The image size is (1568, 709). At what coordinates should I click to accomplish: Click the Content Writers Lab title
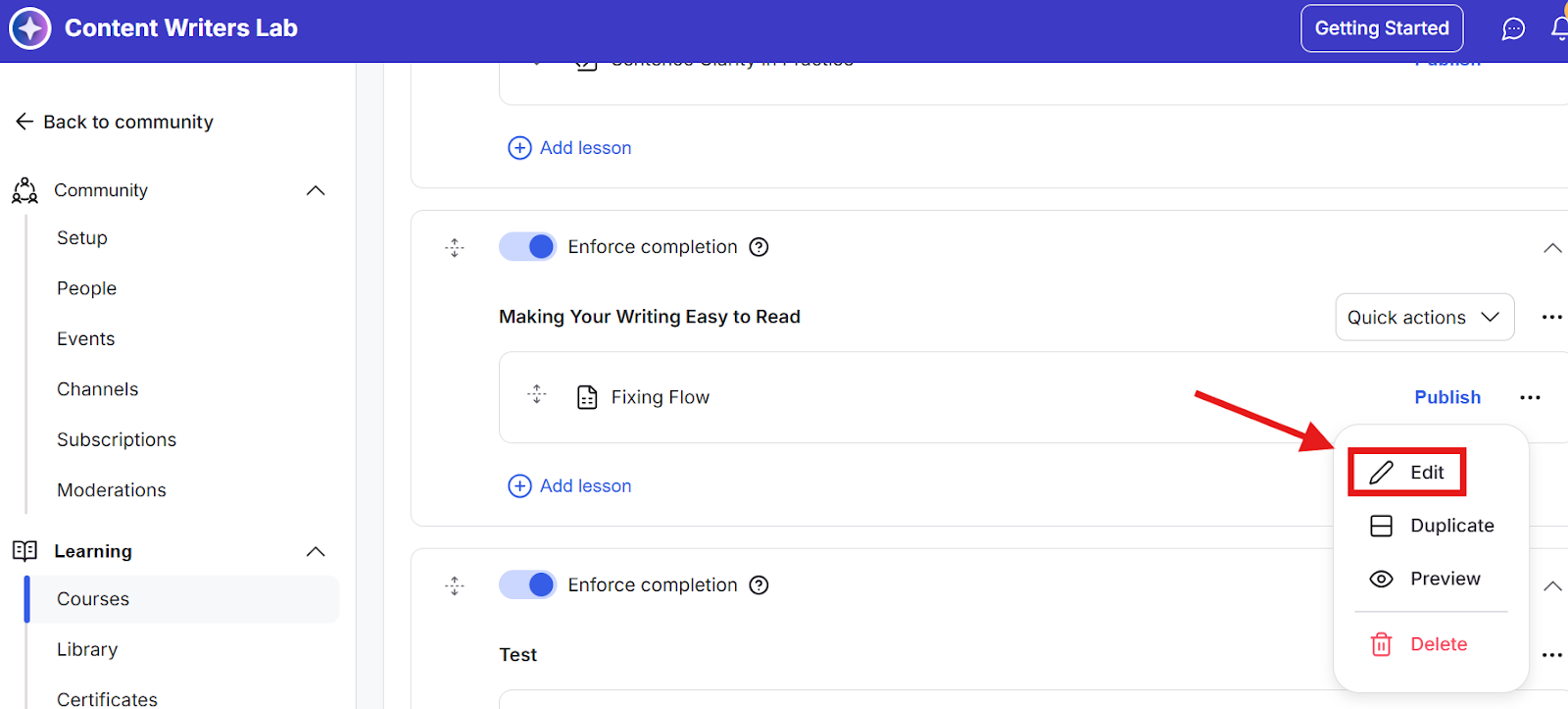click(181, 28)
